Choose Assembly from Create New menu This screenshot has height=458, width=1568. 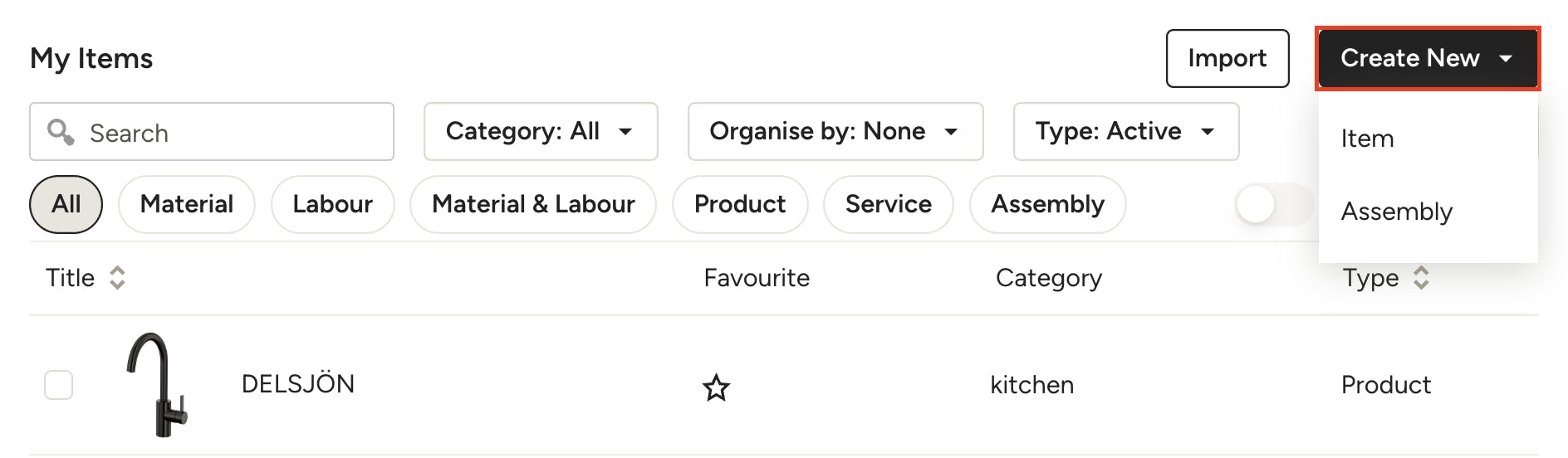click(1396, 212)
